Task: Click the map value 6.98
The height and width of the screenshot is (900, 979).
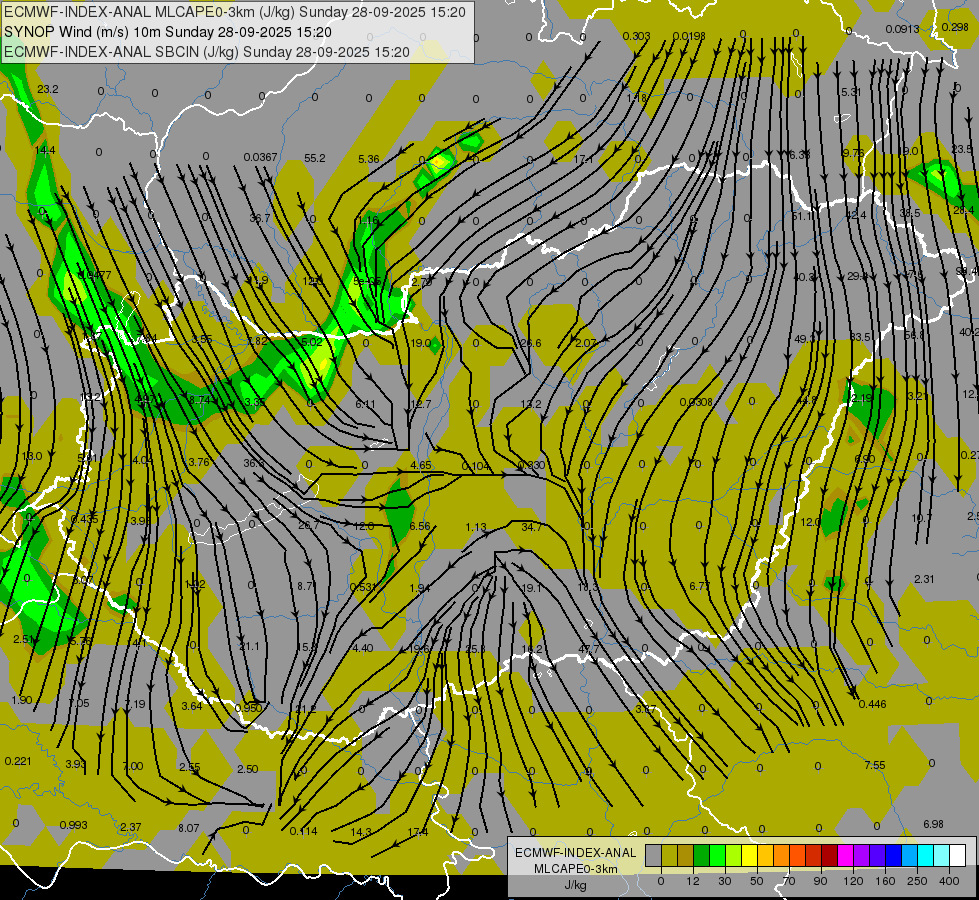Action: coord(933,824)
